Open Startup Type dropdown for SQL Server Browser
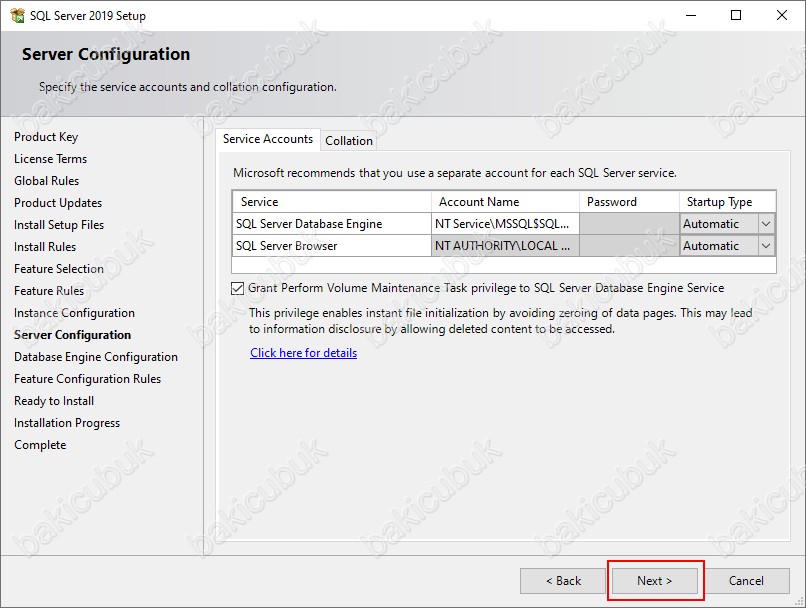Image resolution: width=806 pixels, height=608 pixels. tap(766, 246)
